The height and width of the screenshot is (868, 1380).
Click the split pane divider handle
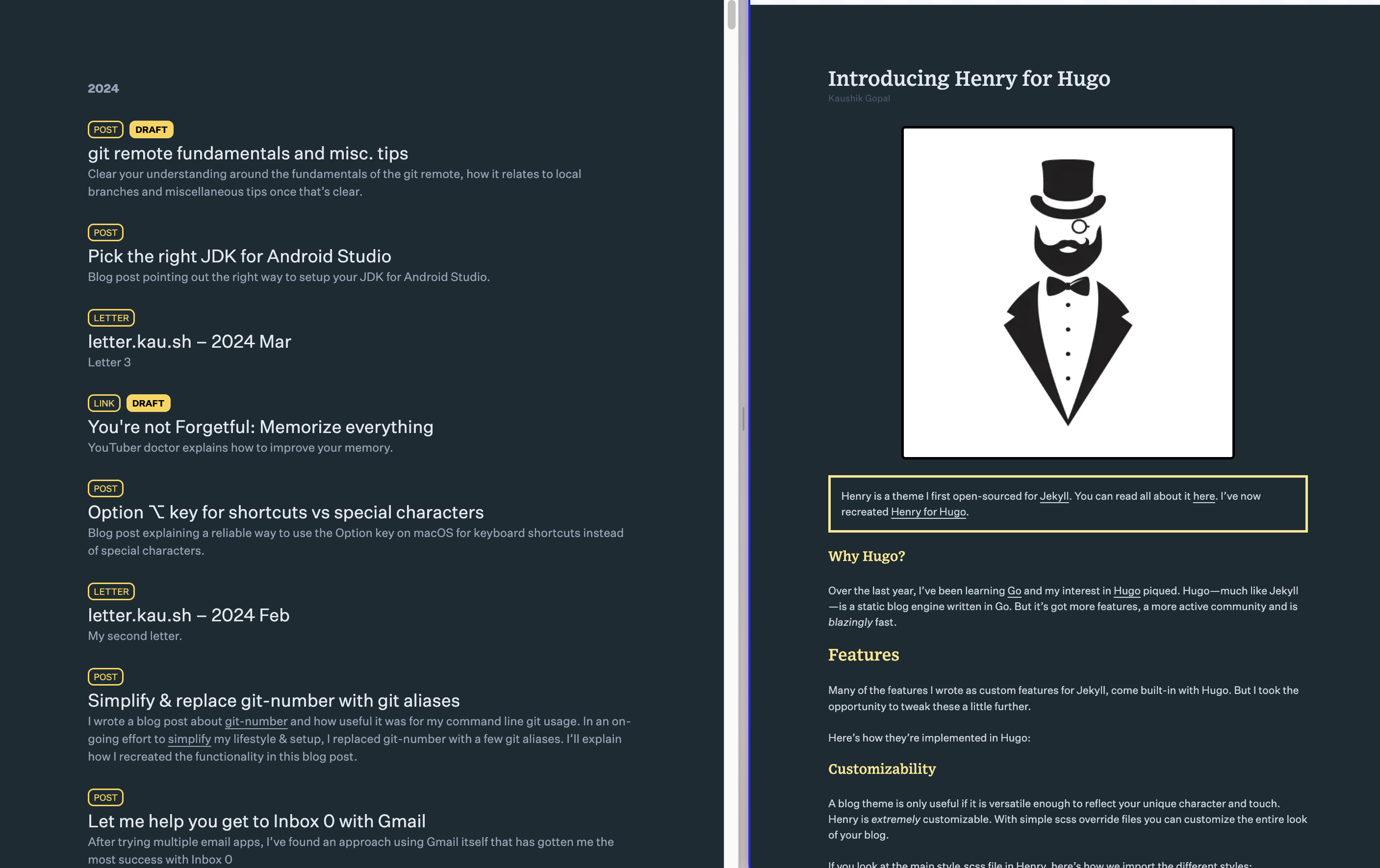pyautogui.click(x=743, y=418)
